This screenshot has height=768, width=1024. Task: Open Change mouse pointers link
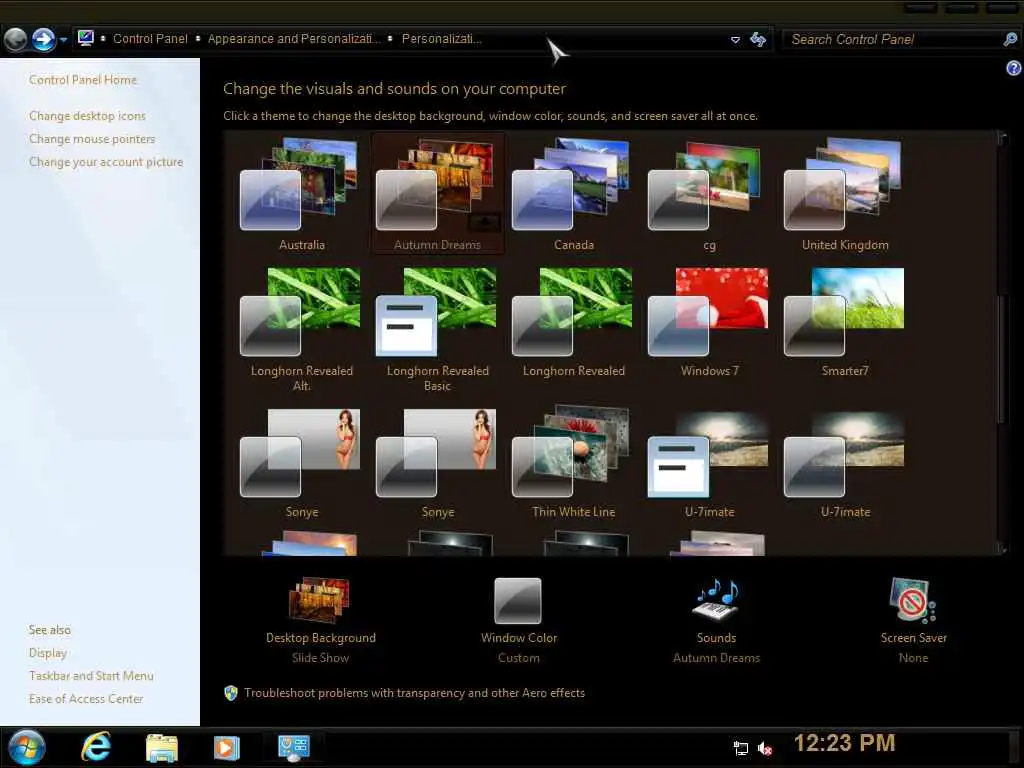click(x=92, y=138)
